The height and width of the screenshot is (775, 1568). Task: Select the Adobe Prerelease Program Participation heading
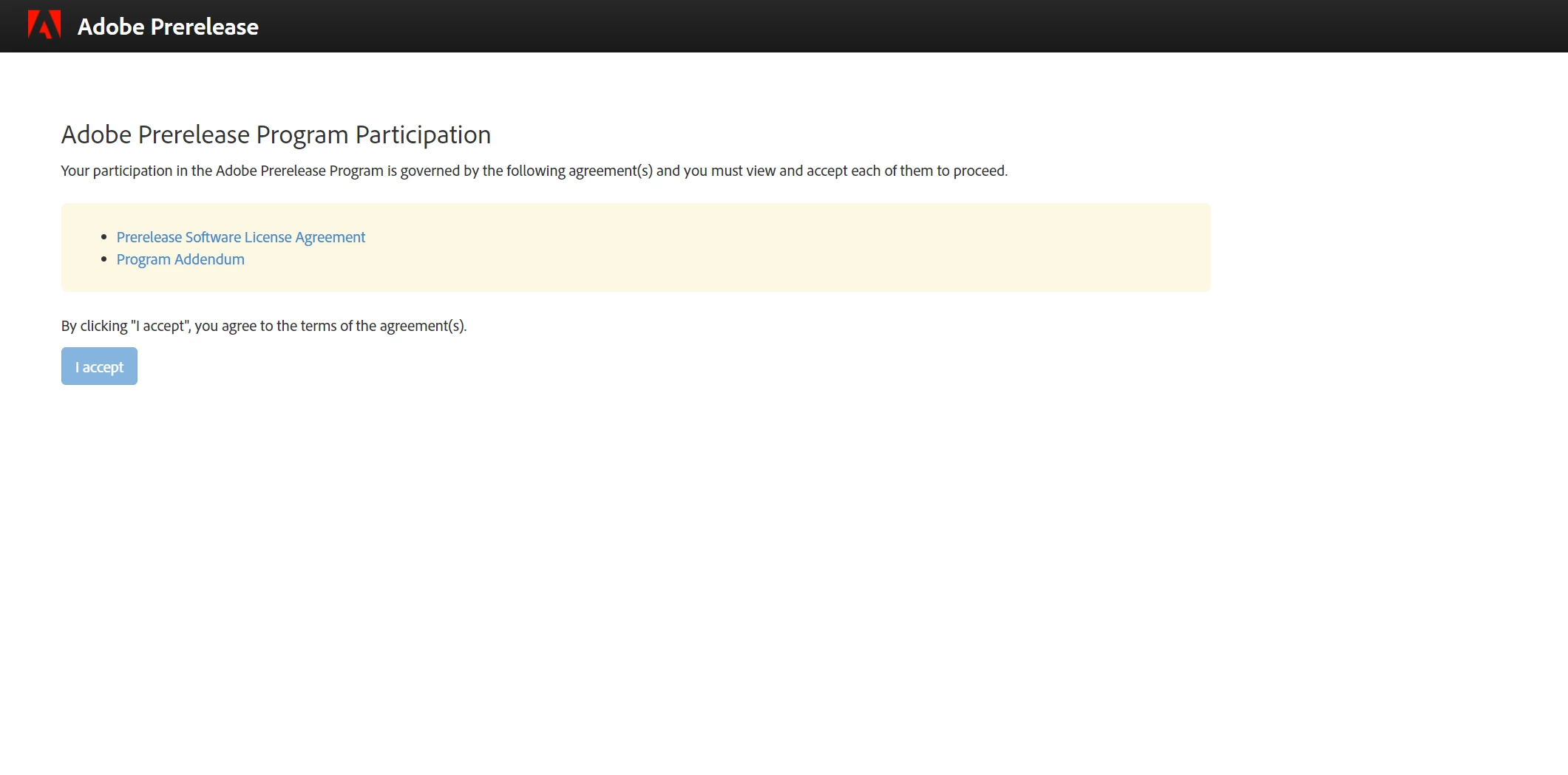tap(276, 135)
